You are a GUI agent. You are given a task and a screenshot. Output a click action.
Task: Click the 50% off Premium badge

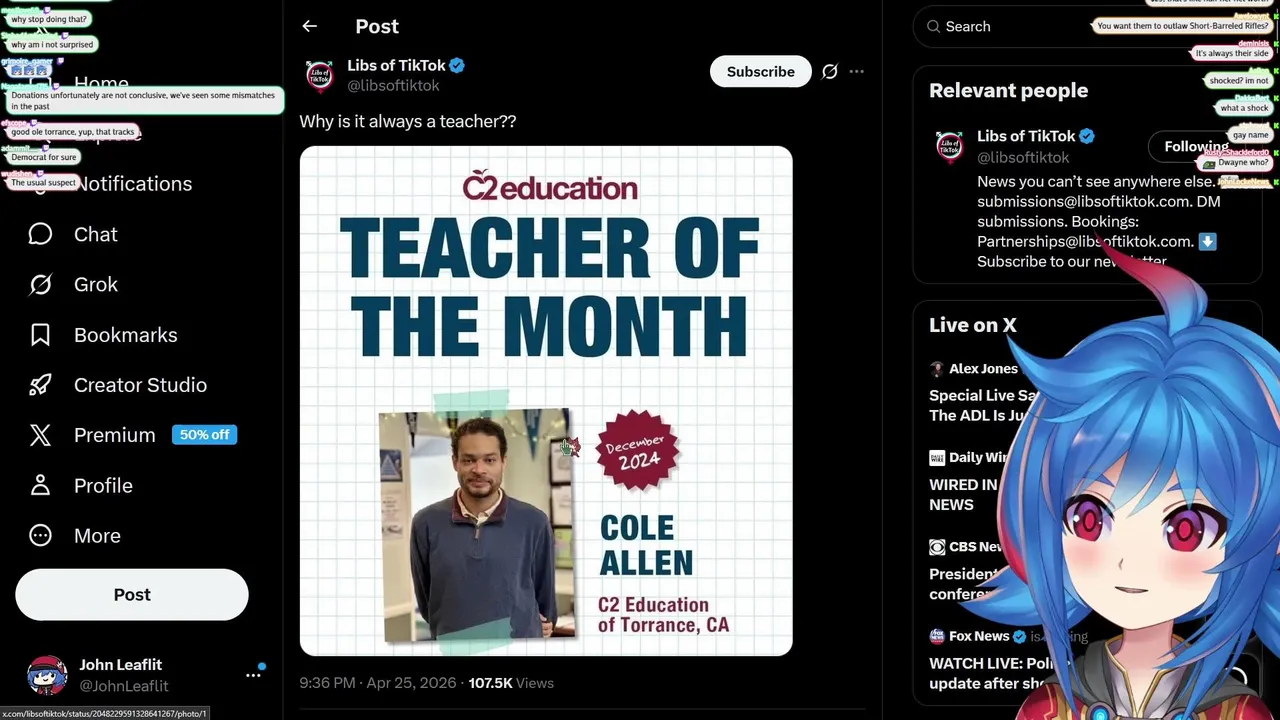(204, 435)
